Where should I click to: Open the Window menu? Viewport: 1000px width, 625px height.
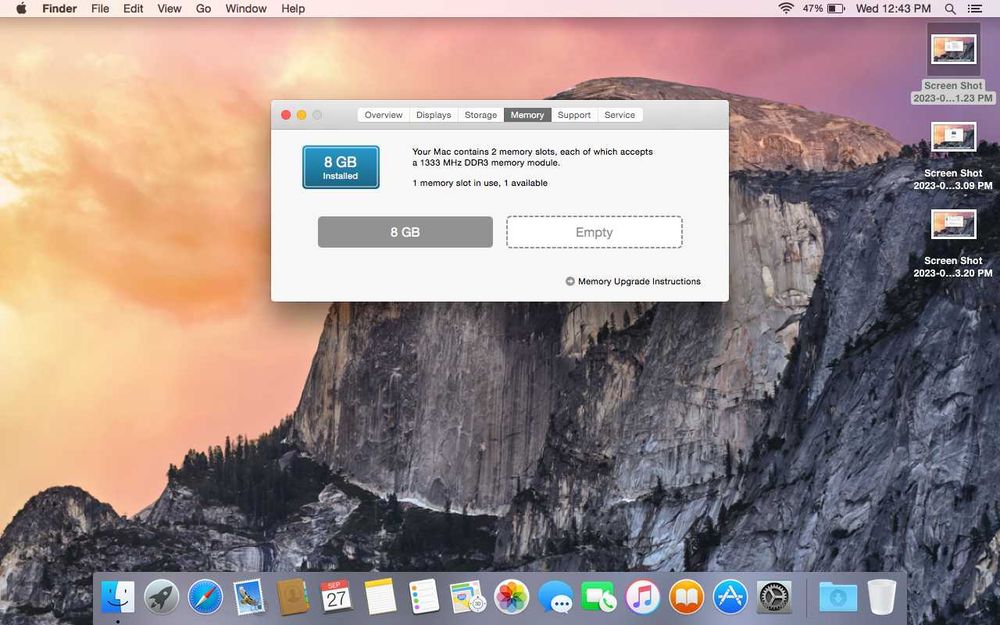246,8
